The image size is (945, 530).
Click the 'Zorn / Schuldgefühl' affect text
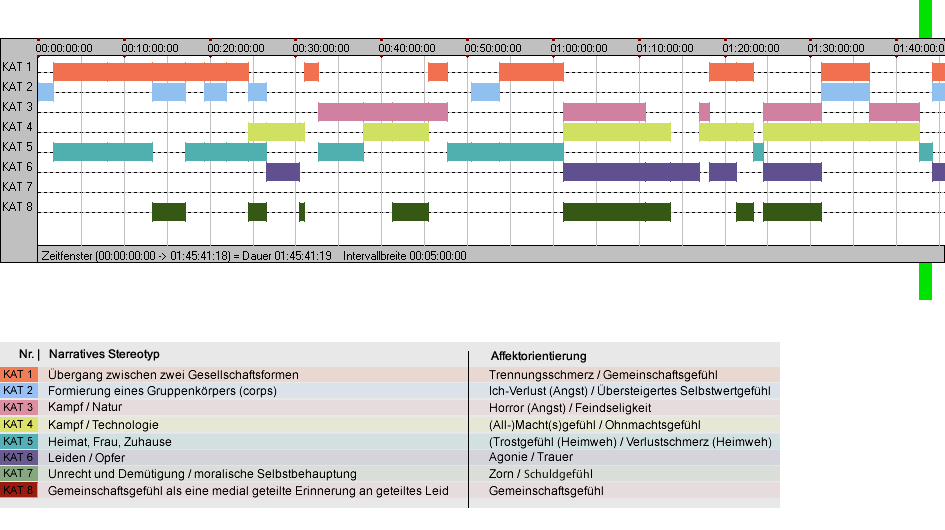pyautogui.click(x=541, y=474)
